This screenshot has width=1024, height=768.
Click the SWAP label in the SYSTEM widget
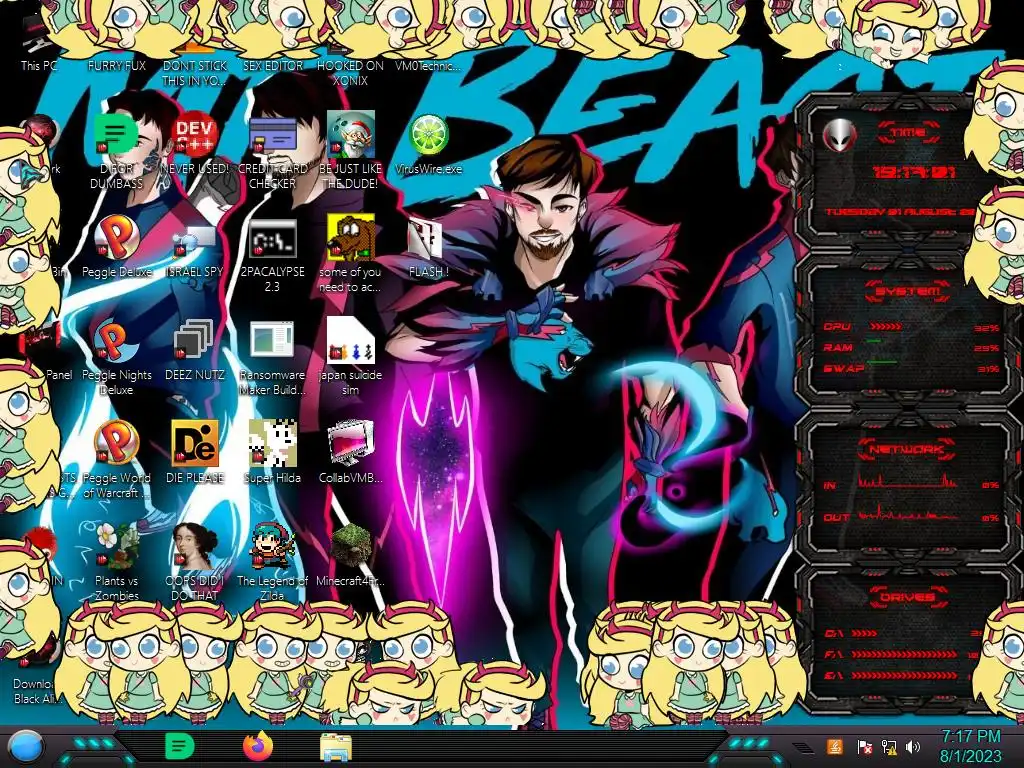point(844,368)
